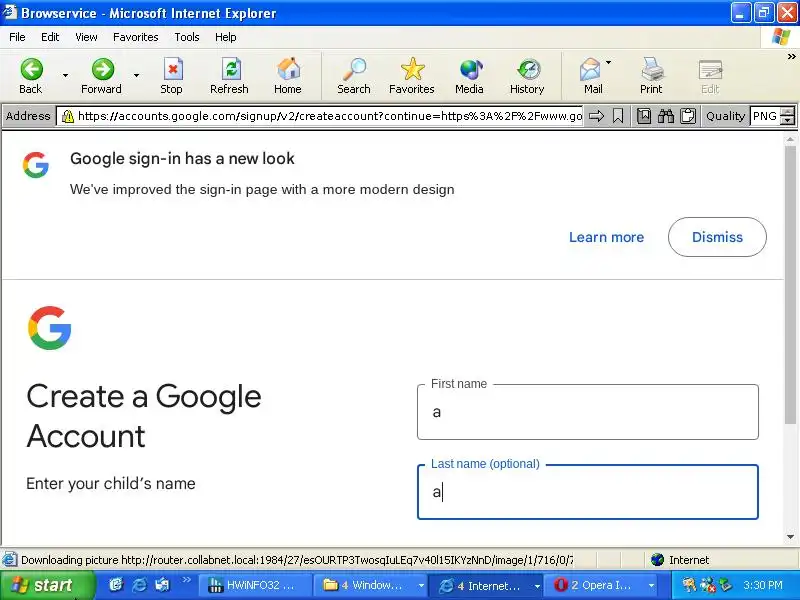Image resolution: width=800 pixels, height=600 pixels.
Task: Open the Tools menu
Action: (187, 37)
